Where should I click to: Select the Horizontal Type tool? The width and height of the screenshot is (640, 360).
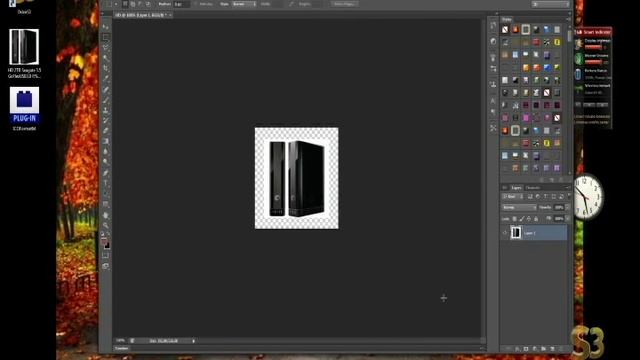(106, 183)
